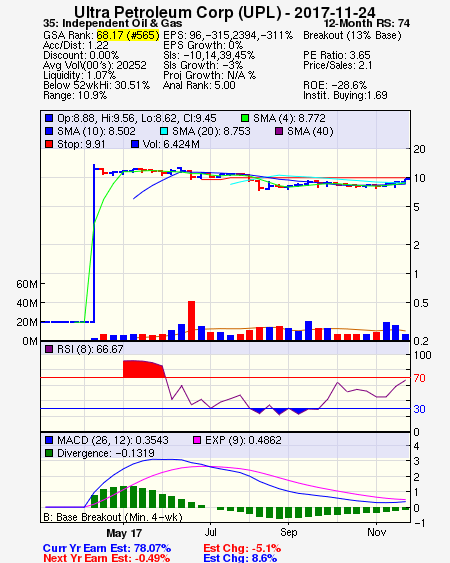Image resolution: width=450 pixels, height=563 pixels.
Task: Click the 'EPS Growth: 0%' text
Action: [203, 45]
